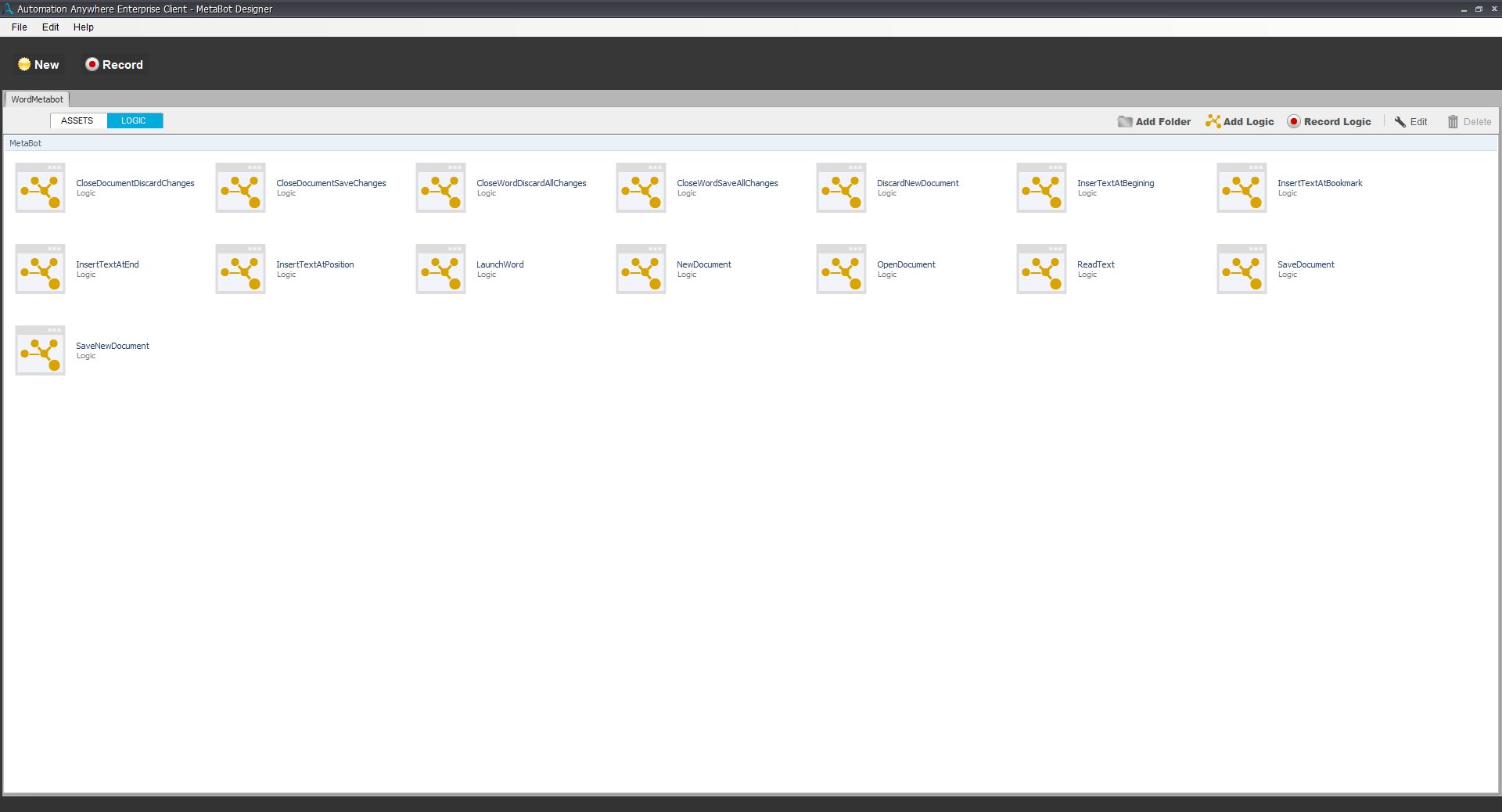Click the CloseDocumentSaveChanges name text
1502x812 pixels.
coord(331,183)
